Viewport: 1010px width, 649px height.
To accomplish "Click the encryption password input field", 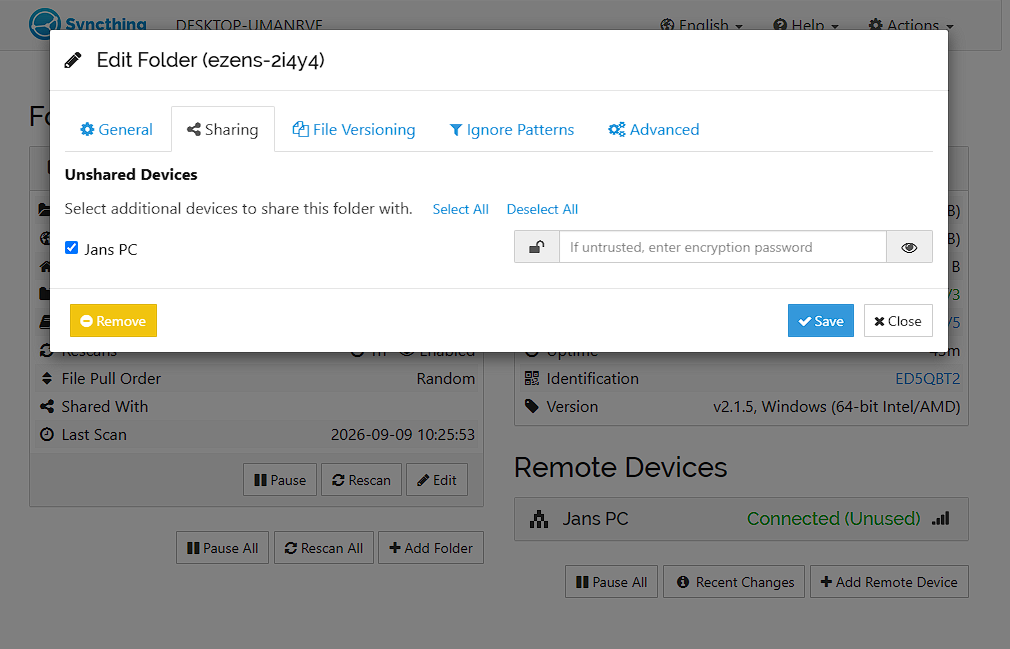I will click(x=723, y=247).
